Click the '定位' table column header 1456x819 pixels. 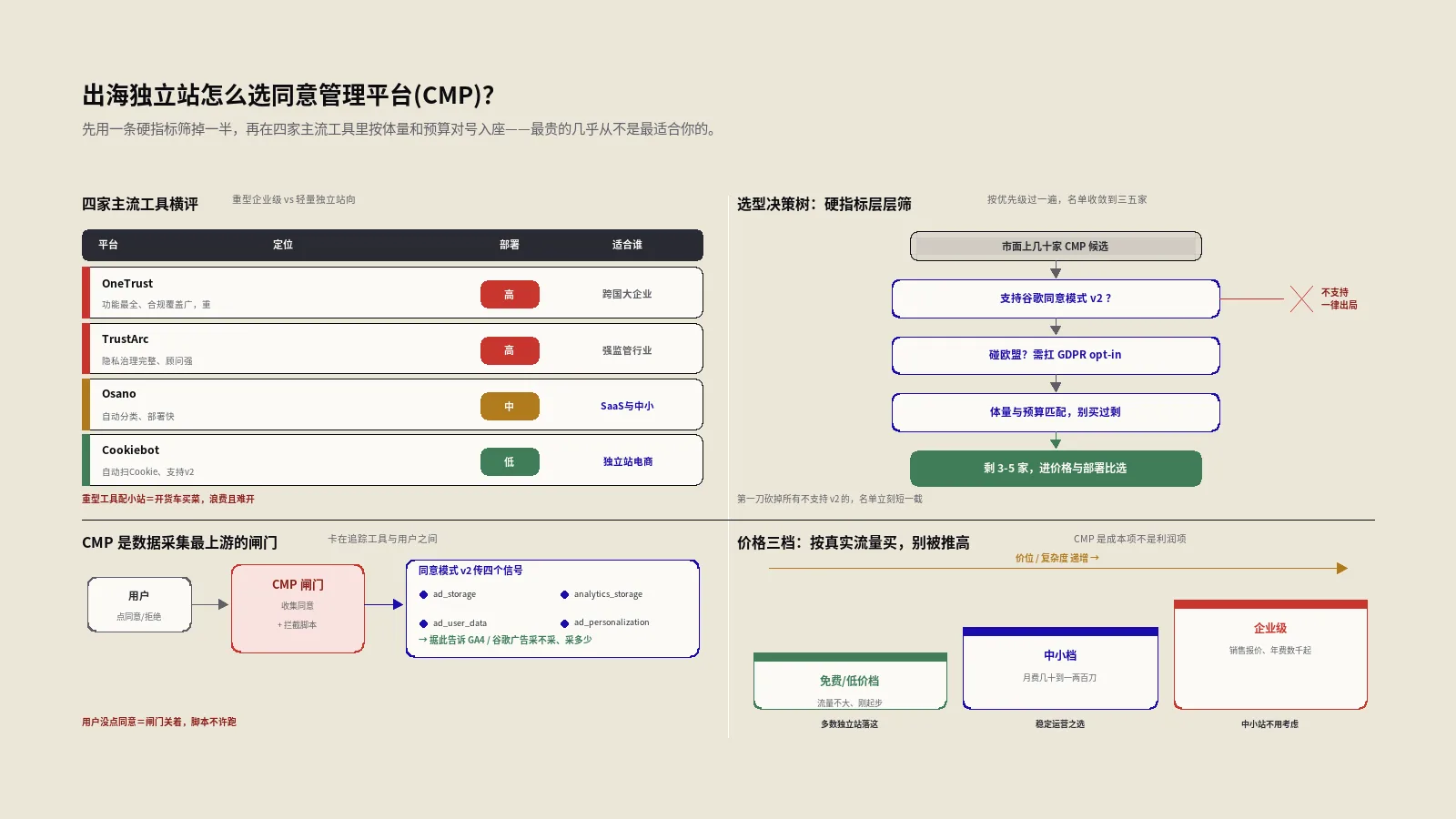(283, 245)
